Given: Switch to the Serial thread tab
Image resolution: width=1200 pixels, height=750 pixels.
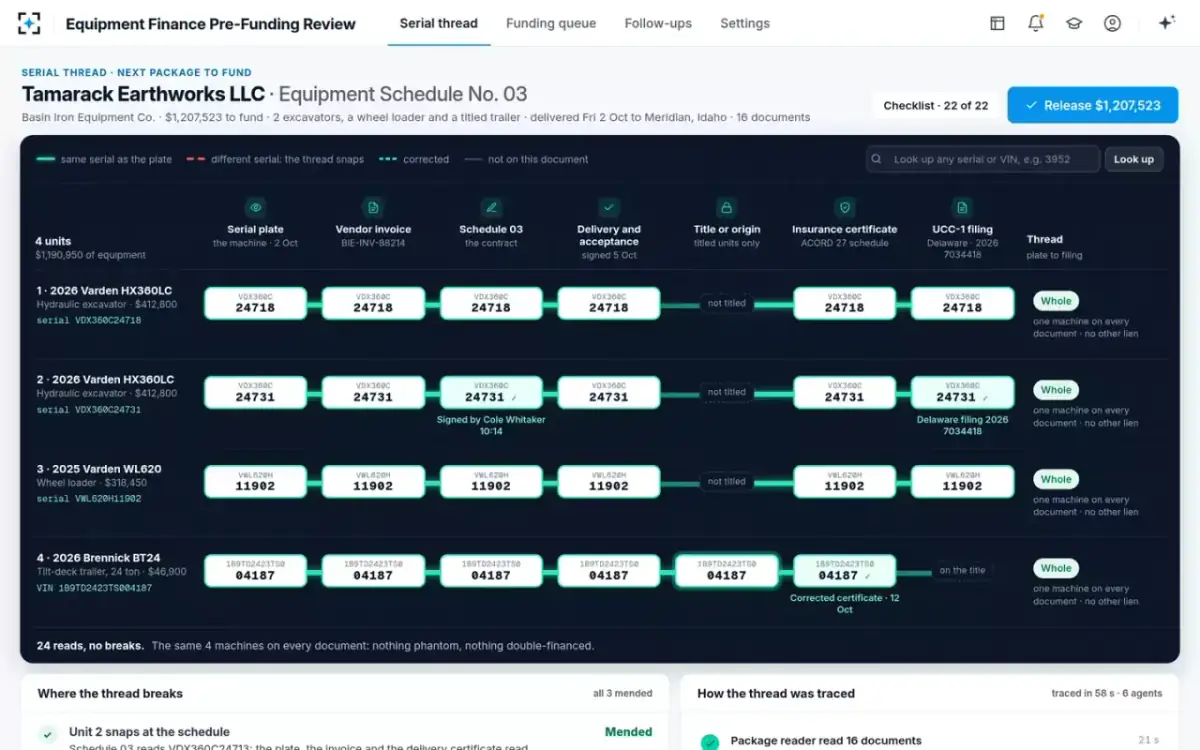Looking at the screenshot, I should pos(439,23).
